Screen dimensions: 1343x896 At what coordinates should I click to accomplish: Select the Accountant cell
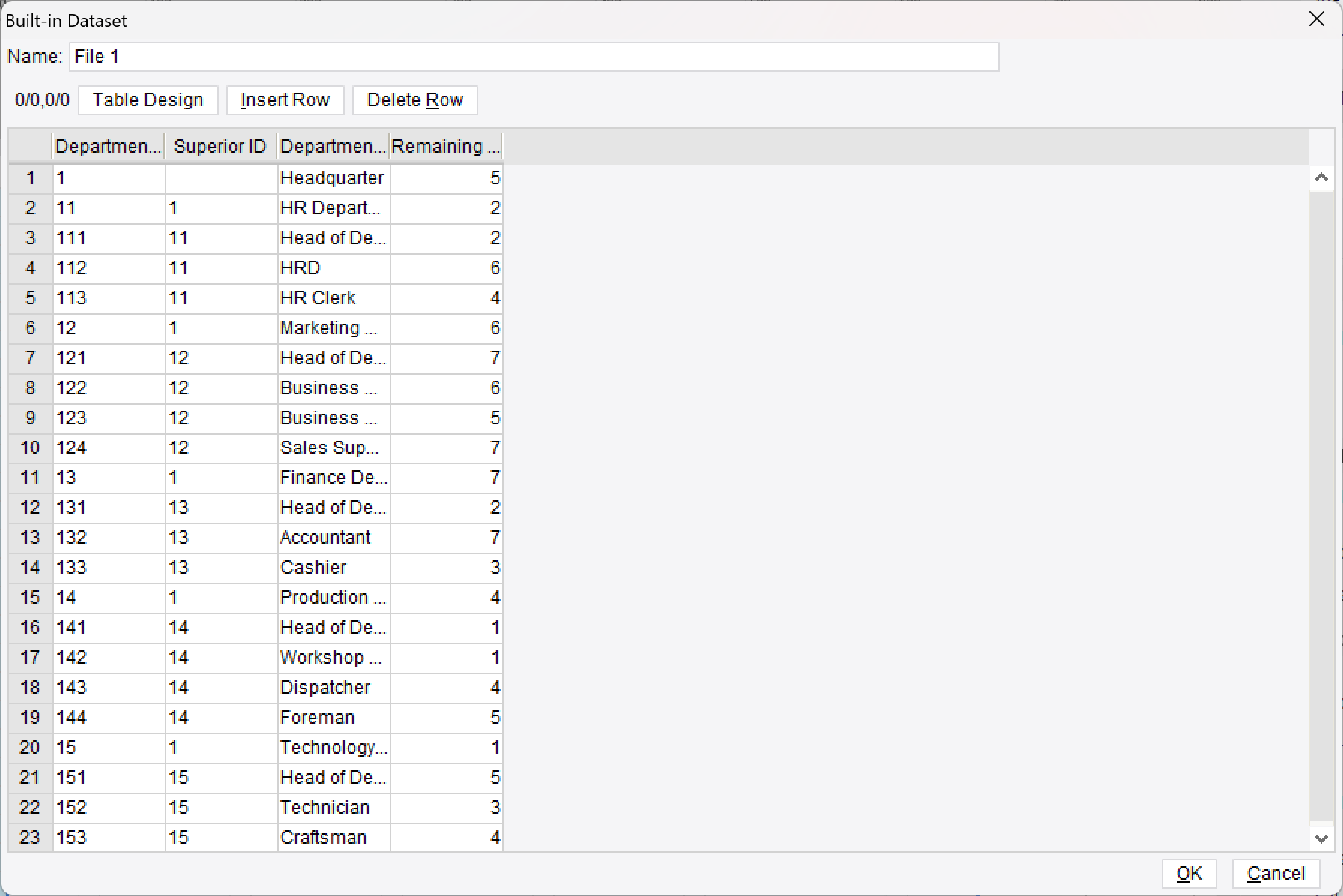[x=333, y=538]
